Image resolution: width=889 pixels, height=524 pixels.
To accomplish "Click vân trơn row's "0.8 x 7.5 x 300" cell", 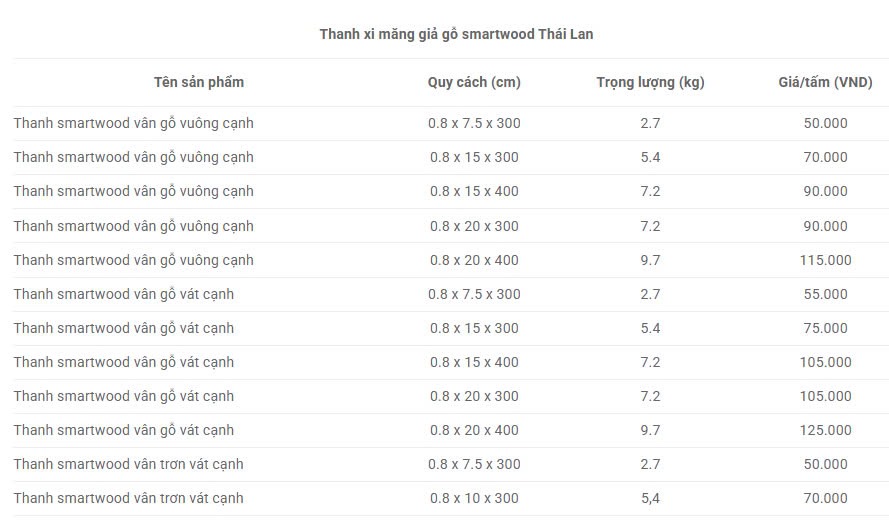I will [x=474, y=464].
